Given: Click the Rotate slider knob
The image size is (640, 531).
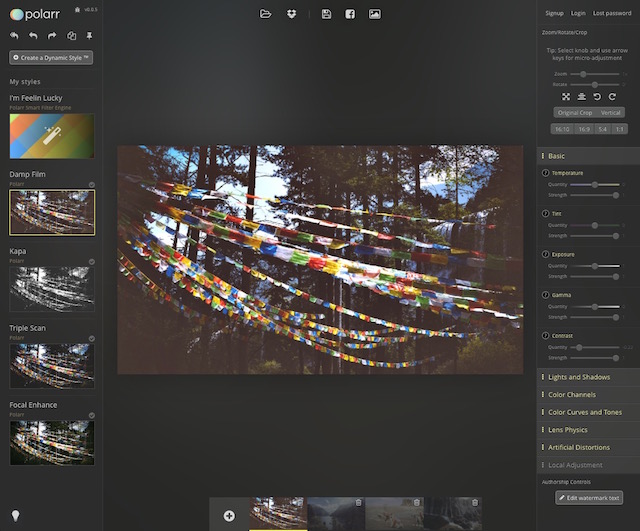Looking at the screenshot, I should click(x=595, y=84).
